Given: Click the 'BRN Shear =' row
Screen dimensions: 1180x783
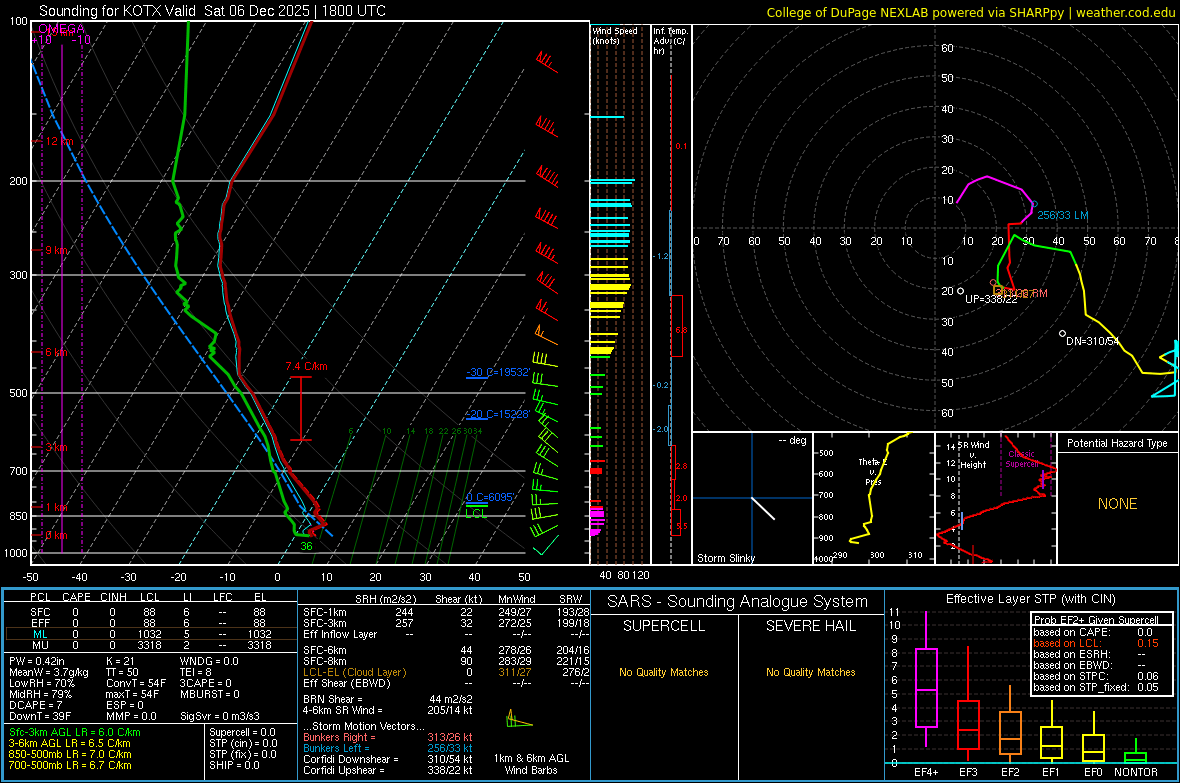Looking at the screenshot, I should [x=388, y=699].
